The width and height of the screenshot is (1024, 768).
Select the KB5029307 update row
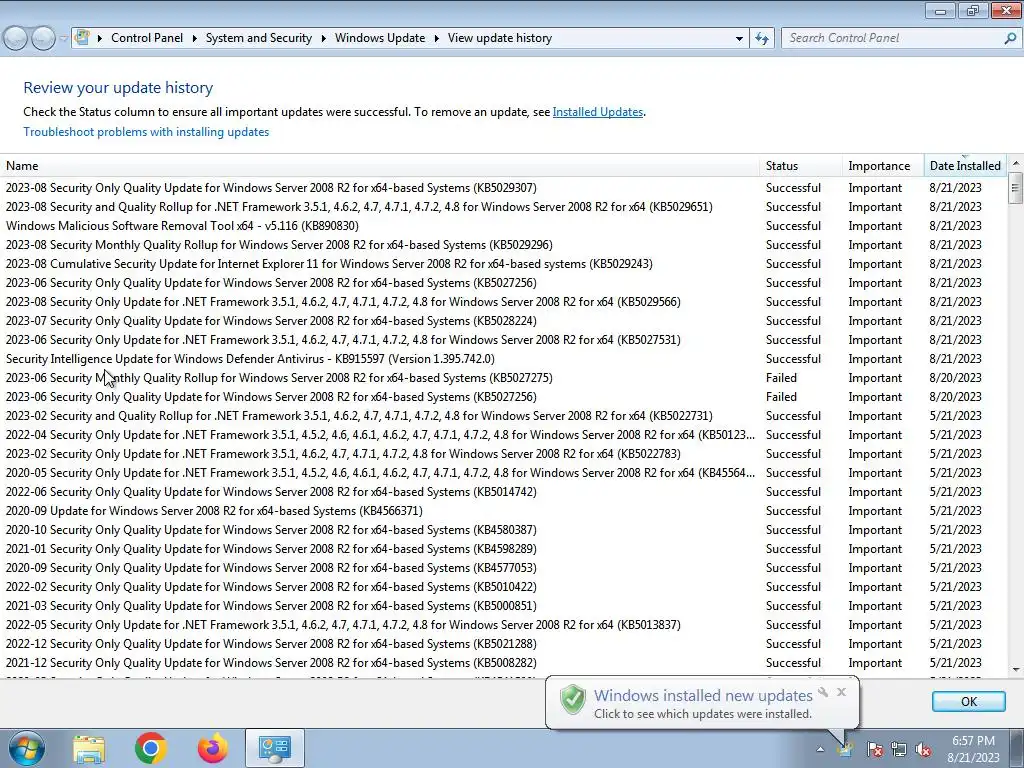[503, 188]
